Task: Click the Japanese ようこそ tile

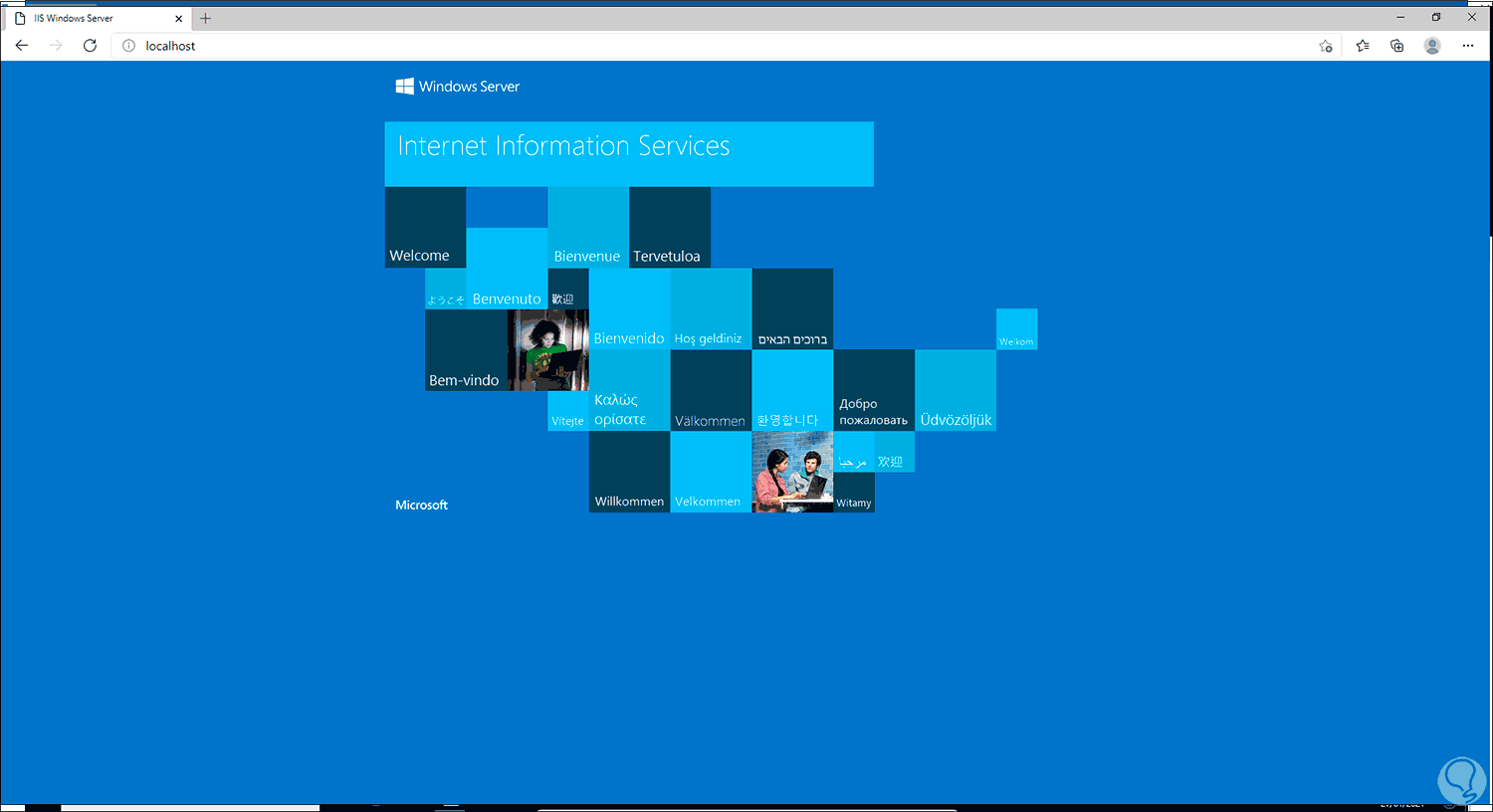Action: point(445,290)
